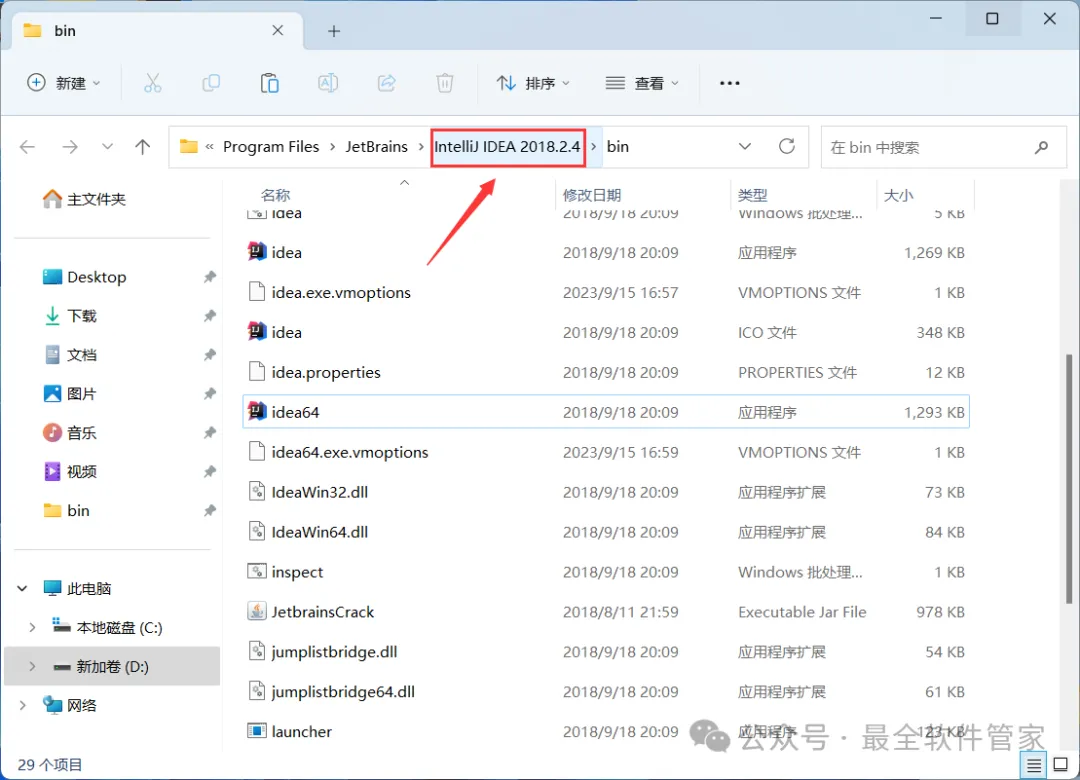This screenshot has height=780, width=1080.
Task: Open the three-dot more options menu
Action: 729,83
